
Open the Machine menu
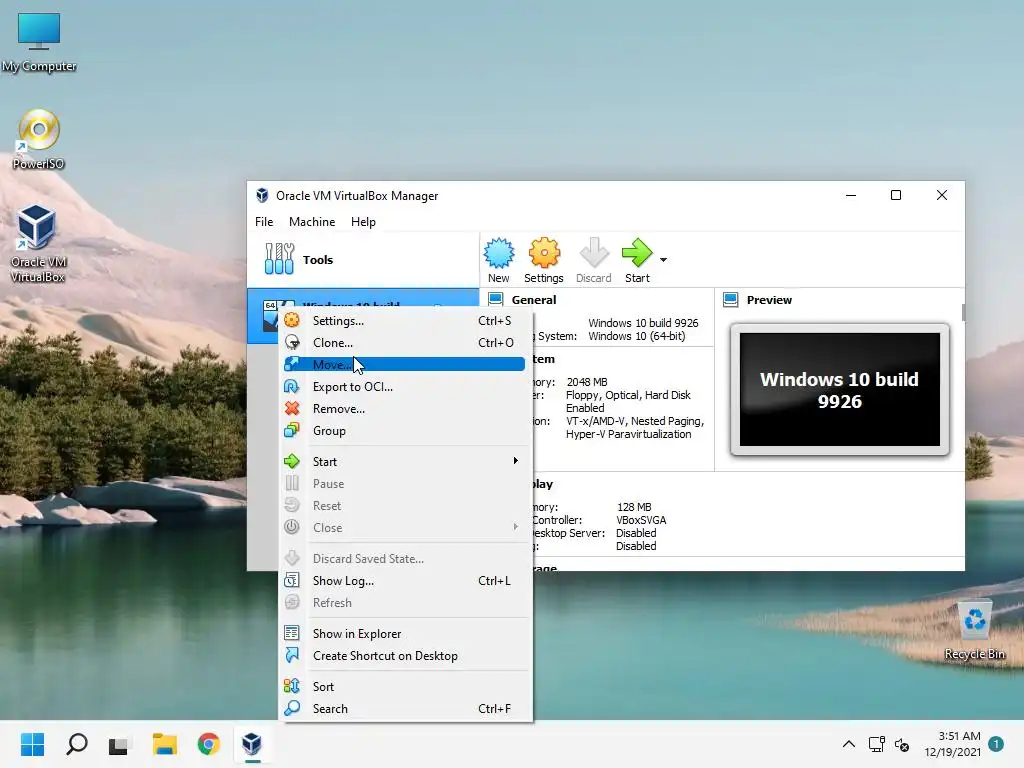click(x=312, y=222)
